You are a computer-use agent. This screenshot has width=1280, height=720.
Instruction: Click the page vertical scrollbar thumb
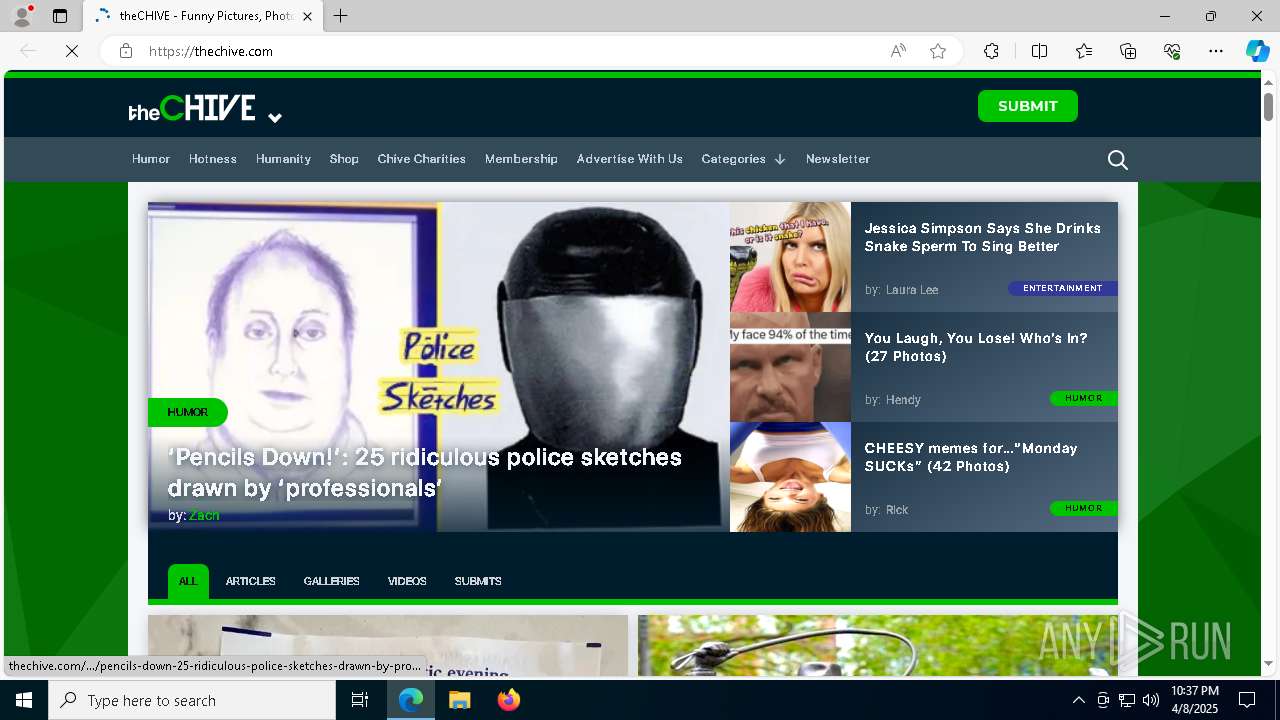coord(1268,106)
